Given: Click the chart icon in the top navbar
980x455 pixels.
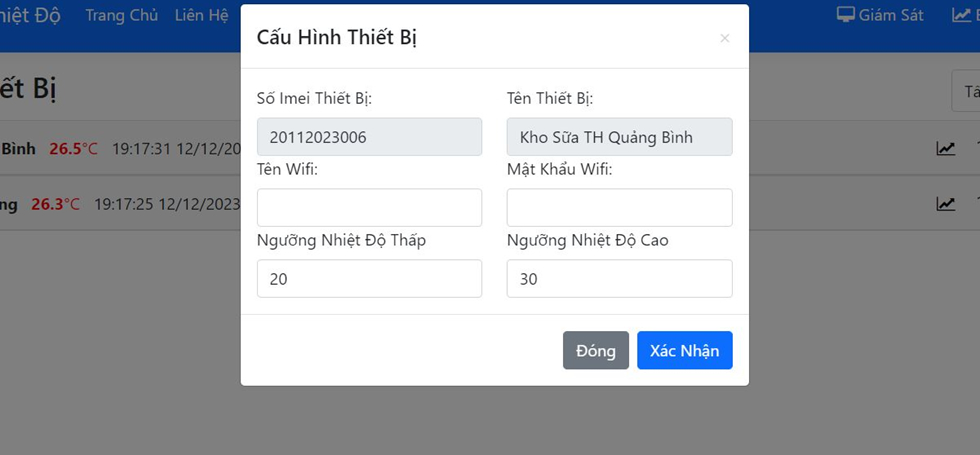Looking at the screenshot, I should click(x=962, y=15).
